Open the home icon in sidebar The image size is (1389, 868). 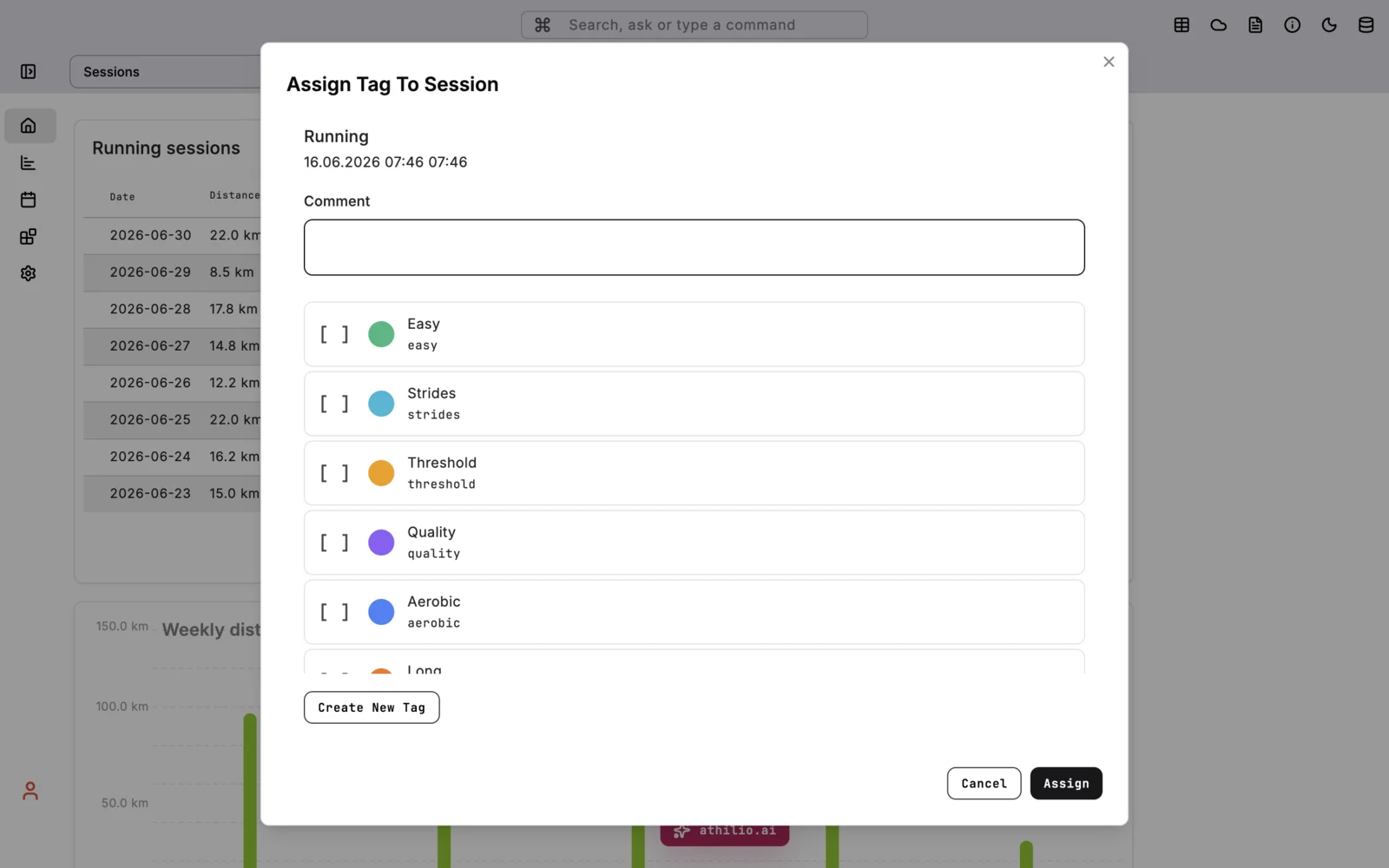[29, 126]
